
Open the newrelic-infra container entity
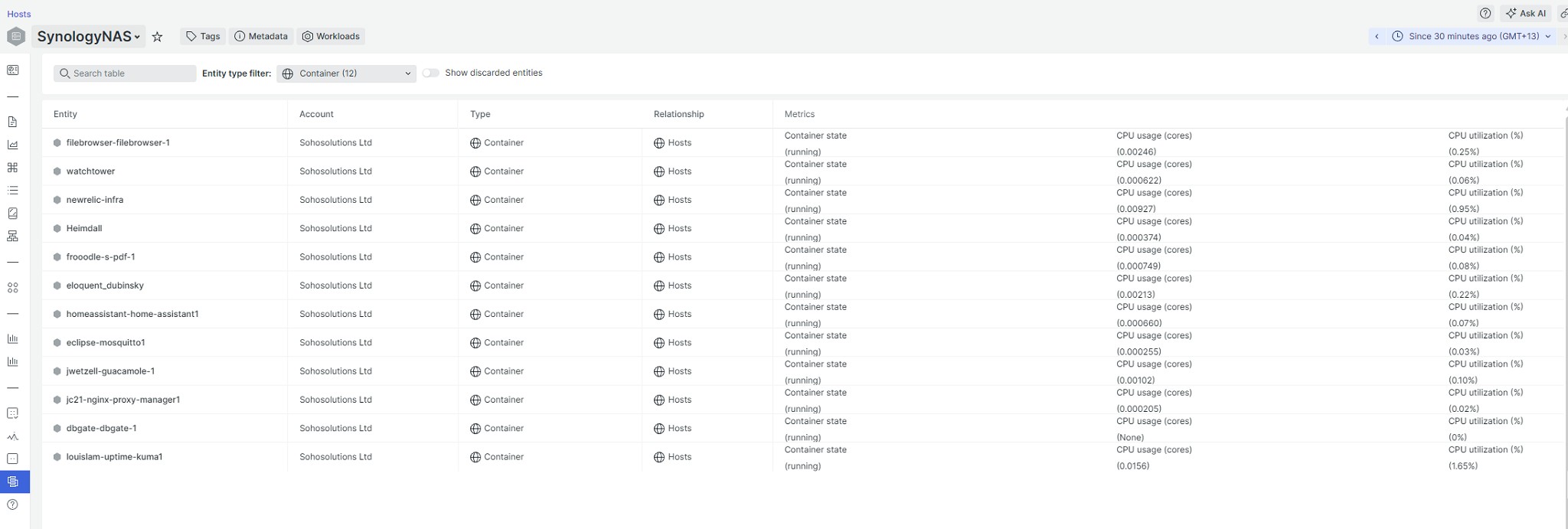tap(95, 200)
